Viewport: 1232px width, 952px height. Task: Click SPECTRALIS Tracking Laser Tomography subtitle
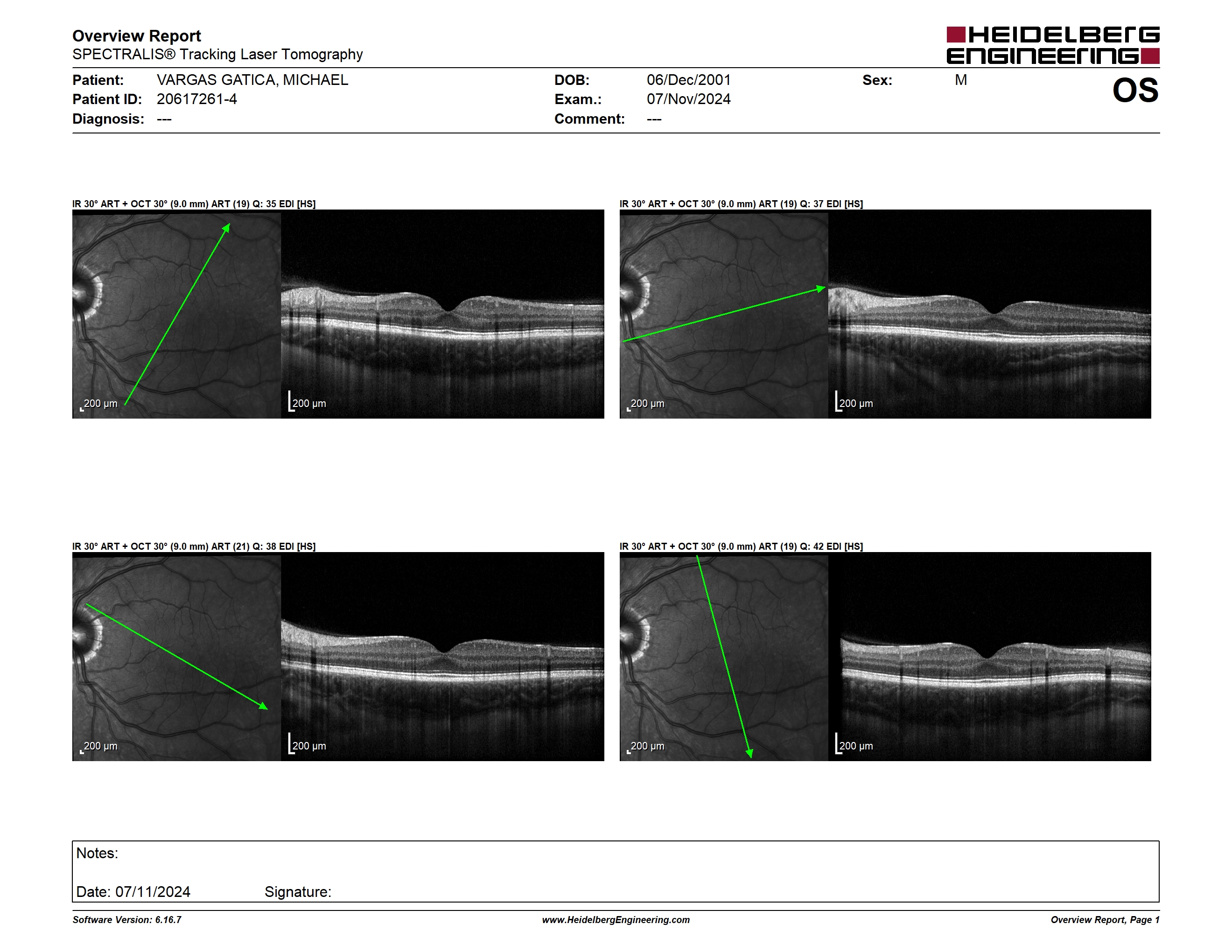(x=217, y=55)
